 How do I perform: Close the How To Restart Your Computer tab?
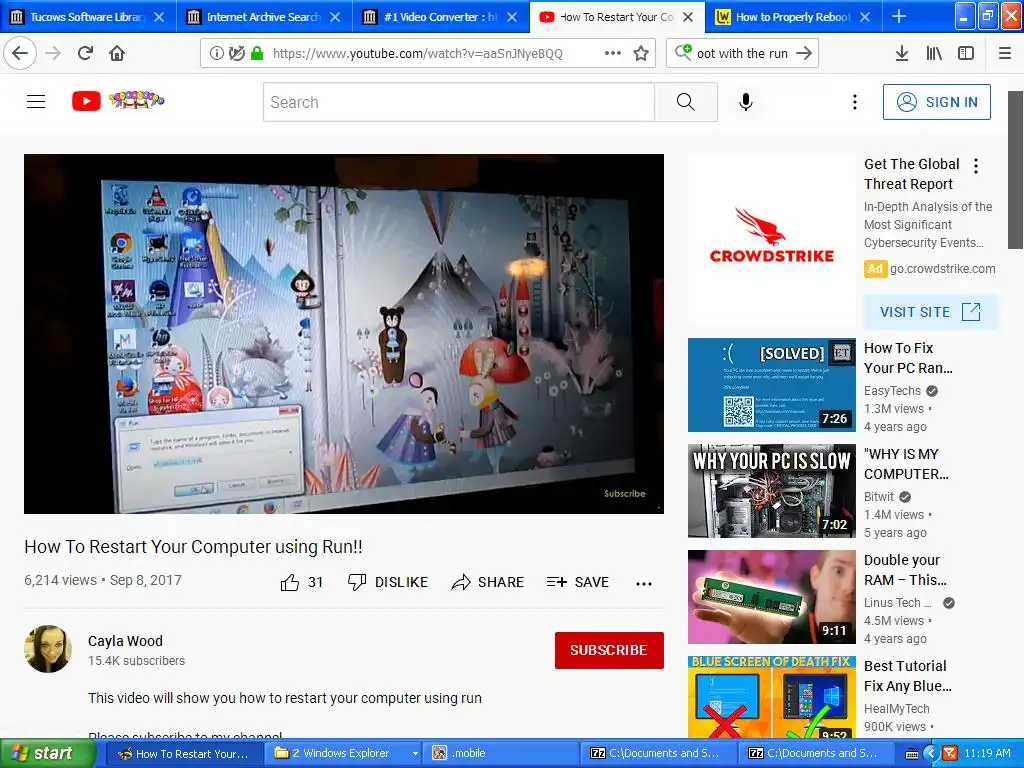coord(688,17)
